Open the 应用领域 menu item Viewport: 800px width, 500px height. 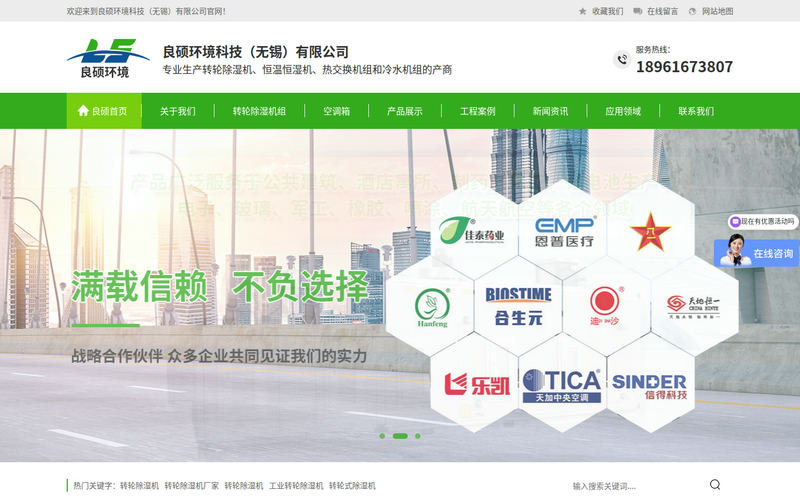point(623,111)
